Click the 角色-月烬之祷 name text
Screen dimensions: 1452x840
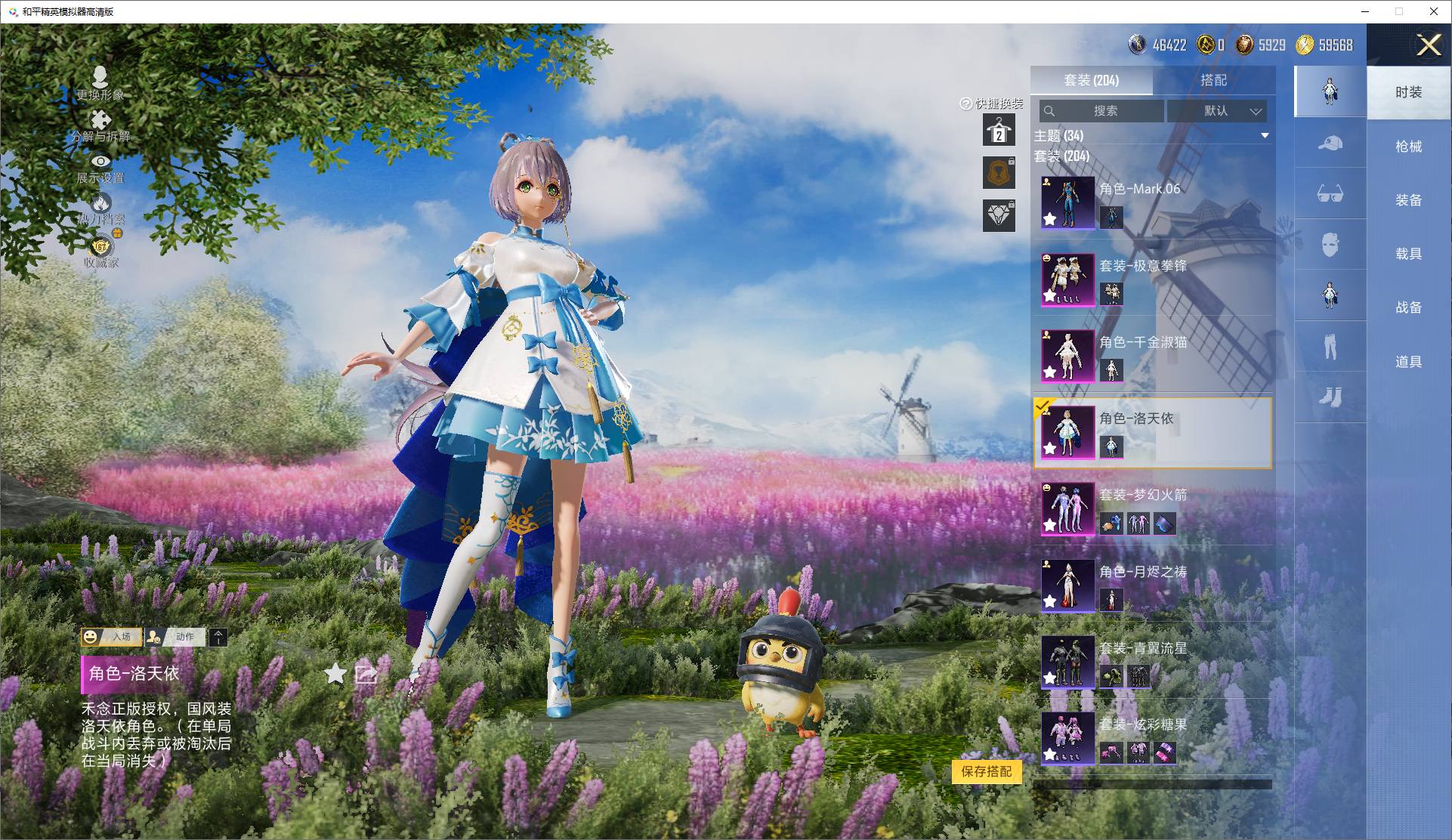click(1143, 572)
